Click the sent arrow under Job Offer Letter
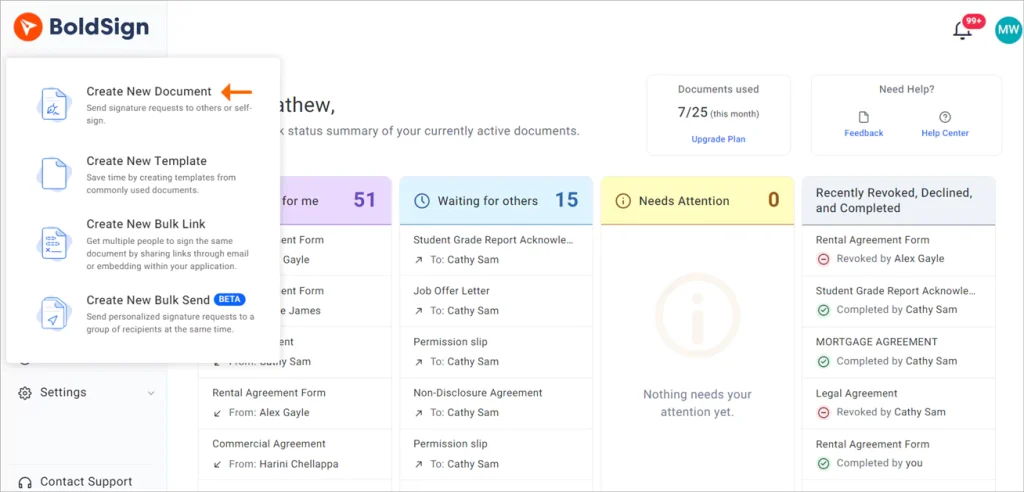This screenshot has width=1024, height=492. (x=418, y=311)
